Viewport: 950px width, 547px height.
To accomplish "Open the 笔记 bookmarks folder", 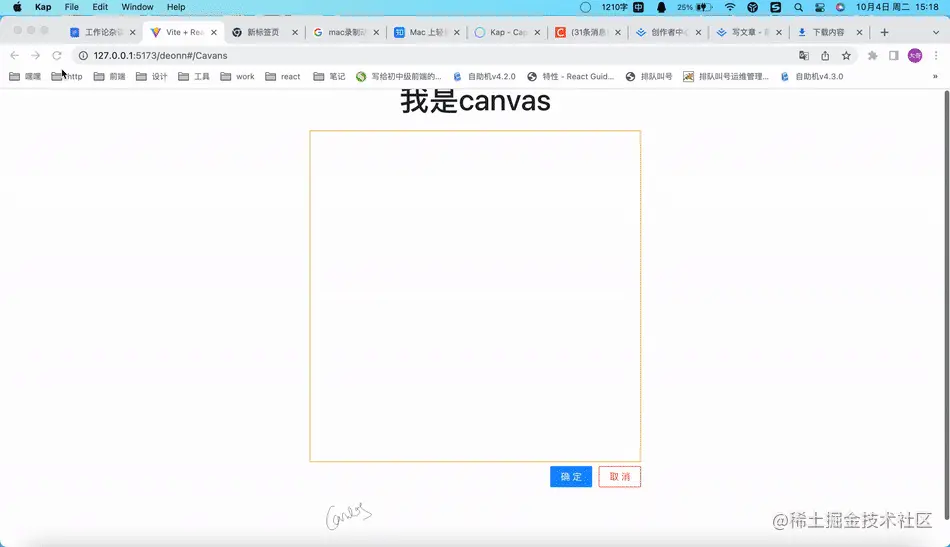I will coord(330,76).
